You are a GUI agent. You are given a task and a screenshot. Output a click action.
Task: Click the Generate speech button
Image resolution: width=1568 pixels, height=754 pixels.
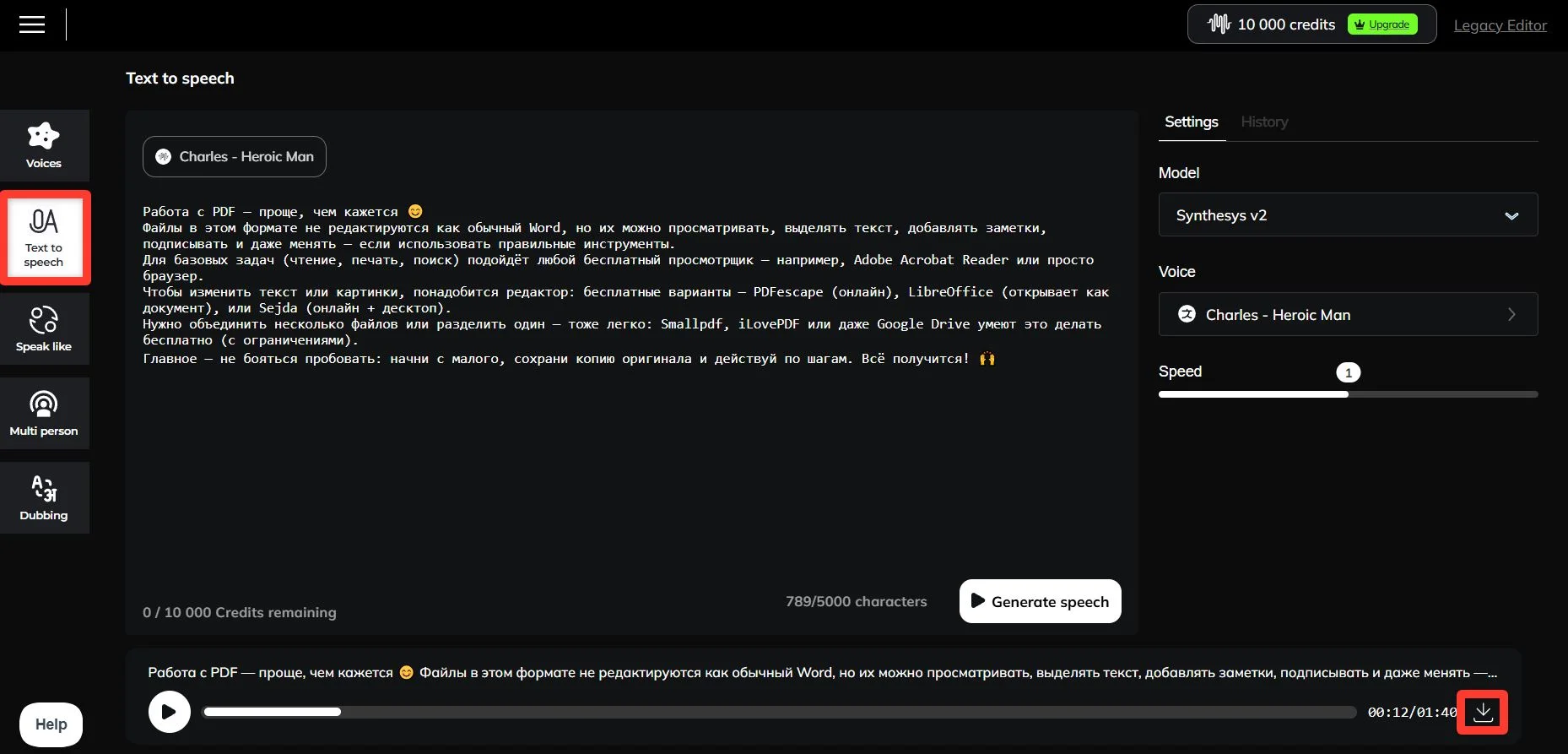(1040, 601)
